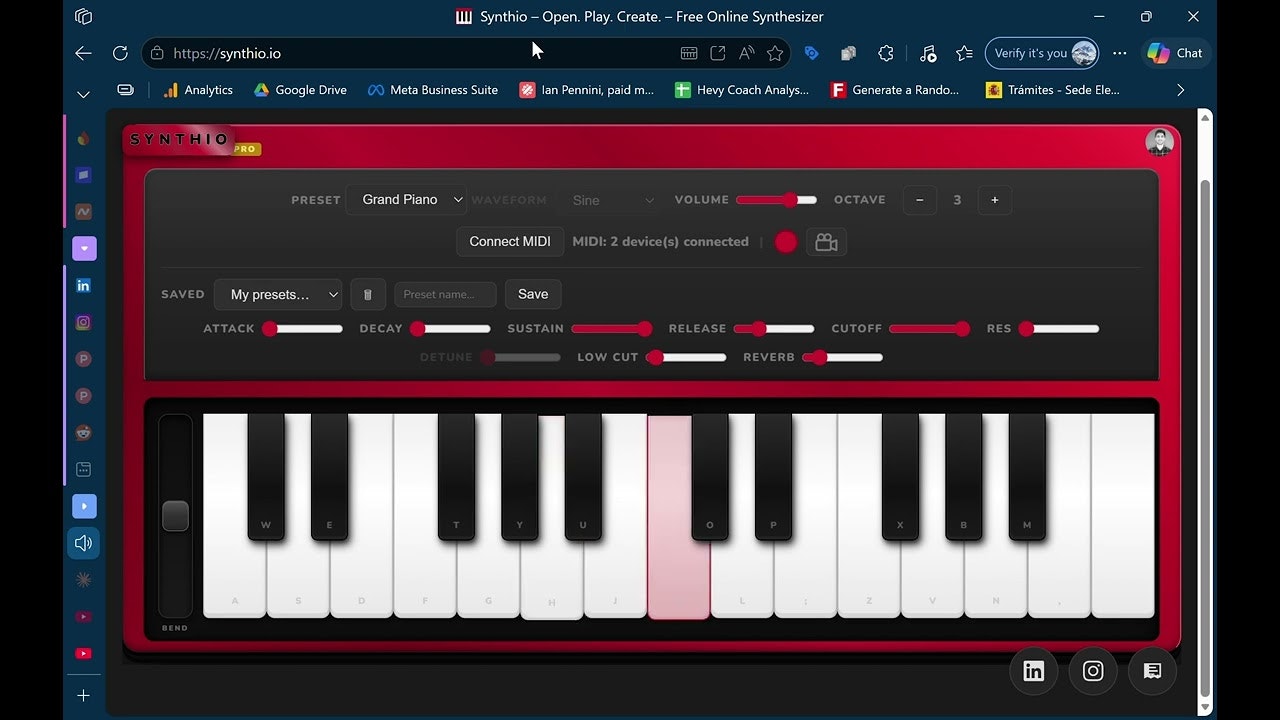Open the Extensions puzzle icon
1280x720 pixels.
click(886, 53)
